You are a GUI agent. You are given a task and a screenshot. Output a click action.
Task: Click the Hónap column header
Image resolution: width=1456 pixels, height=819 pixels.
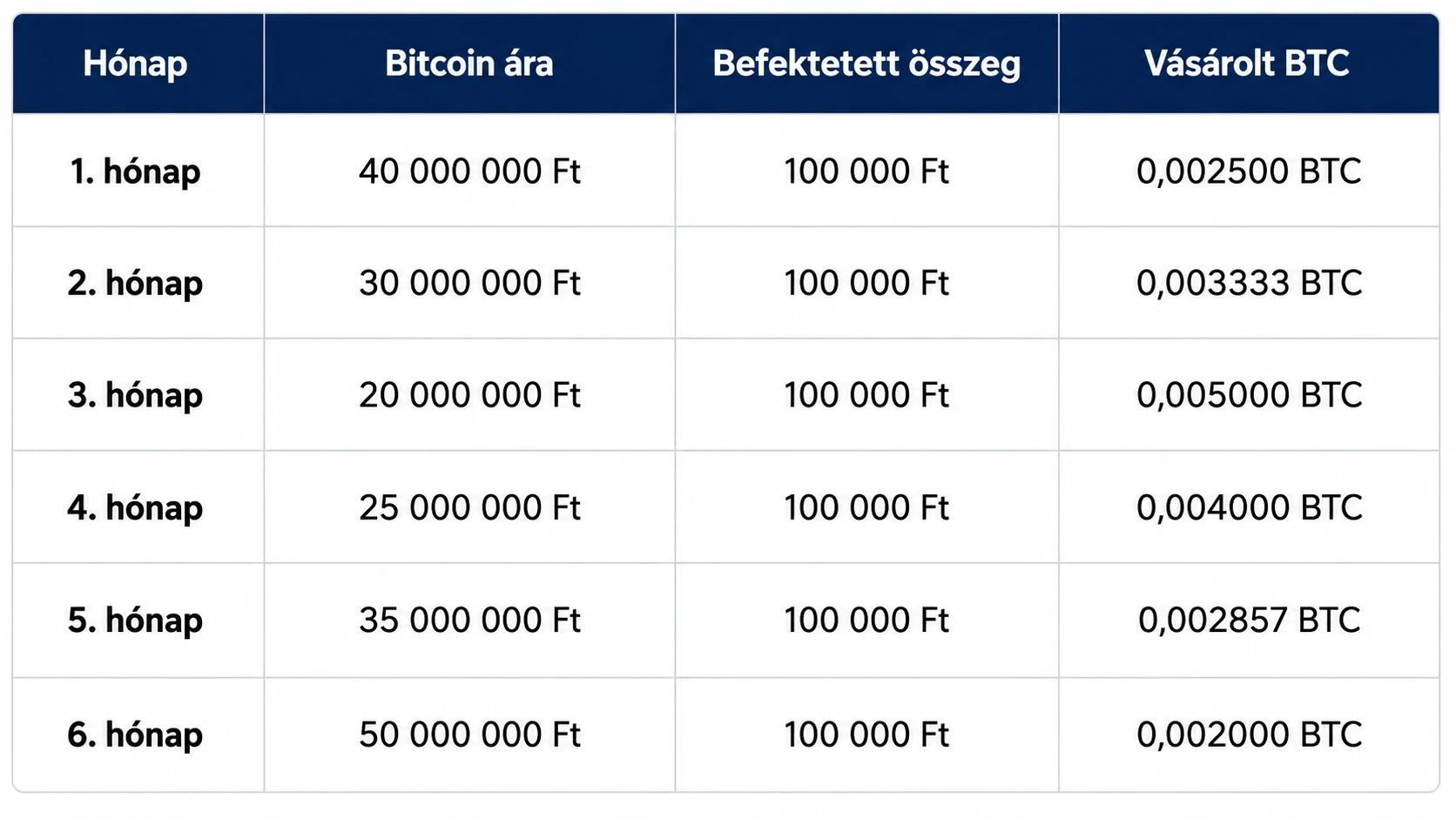click(x=135, y=64)
